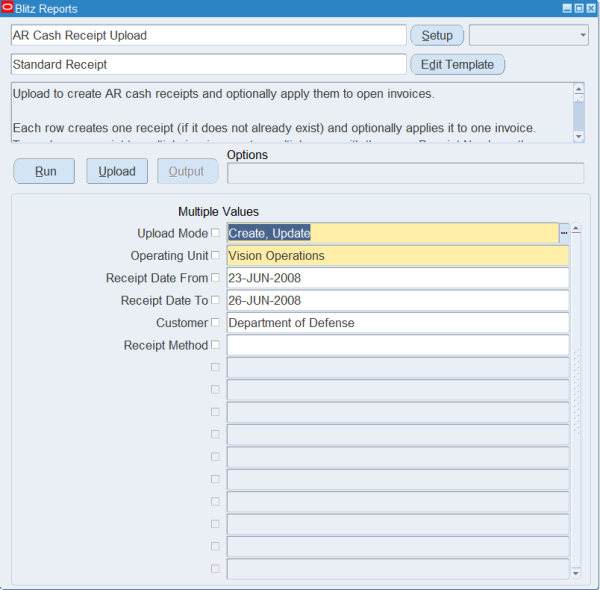Click the Run button

coord(44,171)
